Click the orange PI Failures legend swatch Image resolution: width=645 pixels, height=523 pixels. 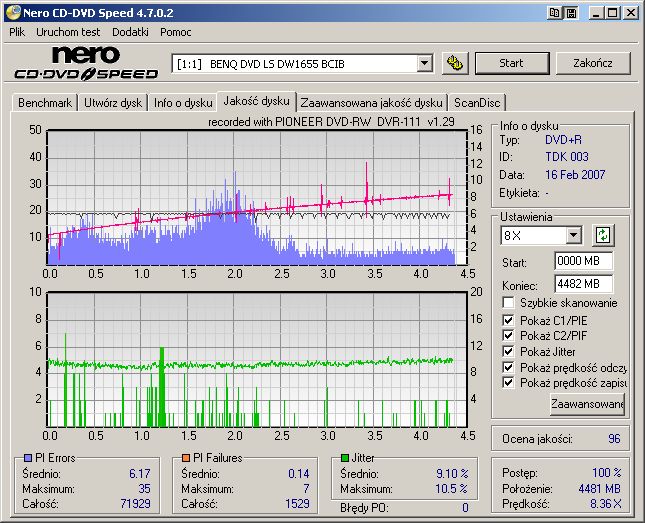(x=186, y=458)
